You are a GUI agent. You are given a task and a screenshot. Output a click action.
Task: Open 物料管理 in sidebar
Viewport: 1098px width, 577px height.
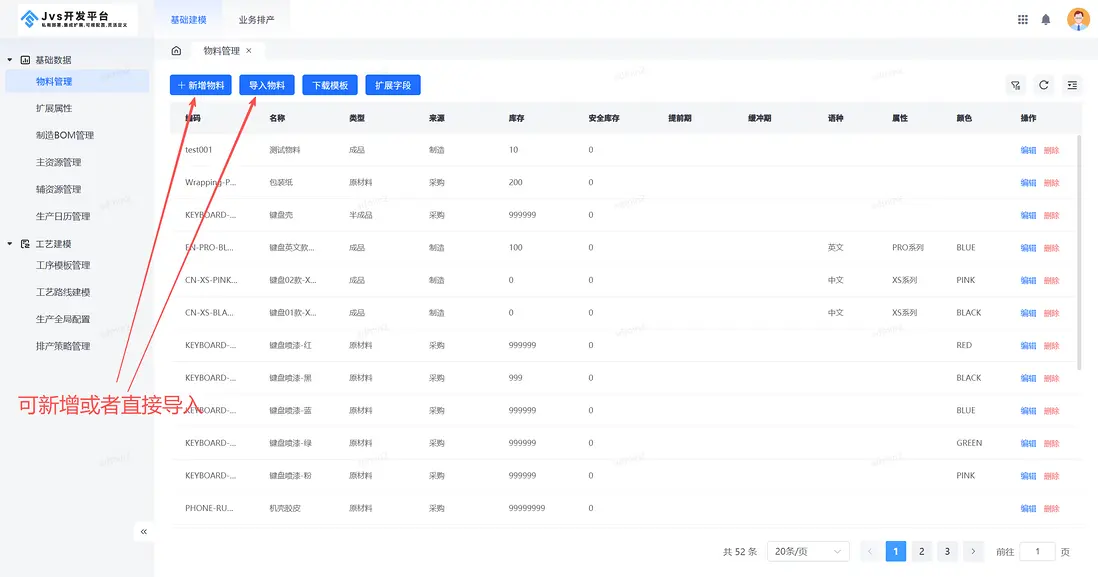coord(77,81)
